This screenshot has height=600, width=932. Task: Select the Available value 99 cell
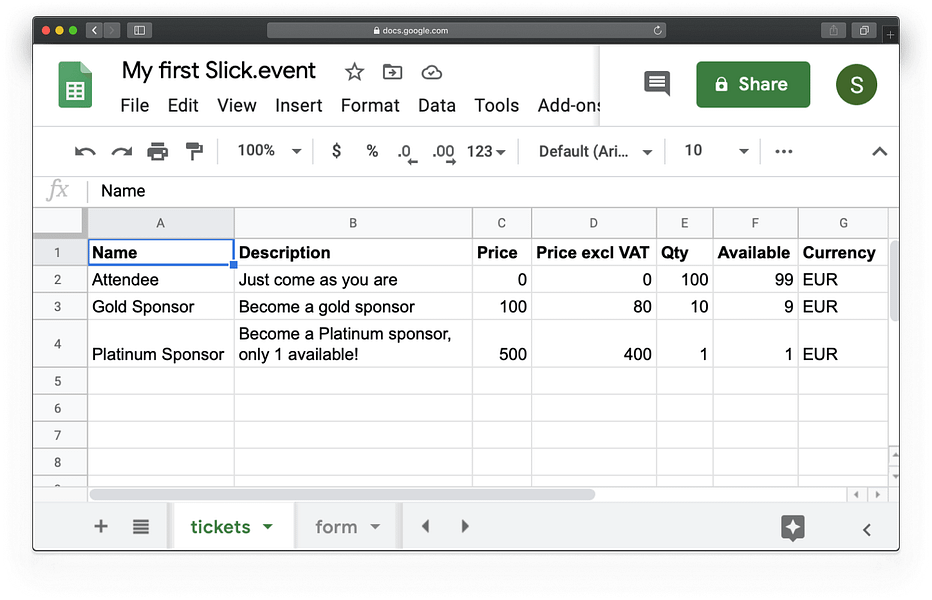click(x=755, y=279)
